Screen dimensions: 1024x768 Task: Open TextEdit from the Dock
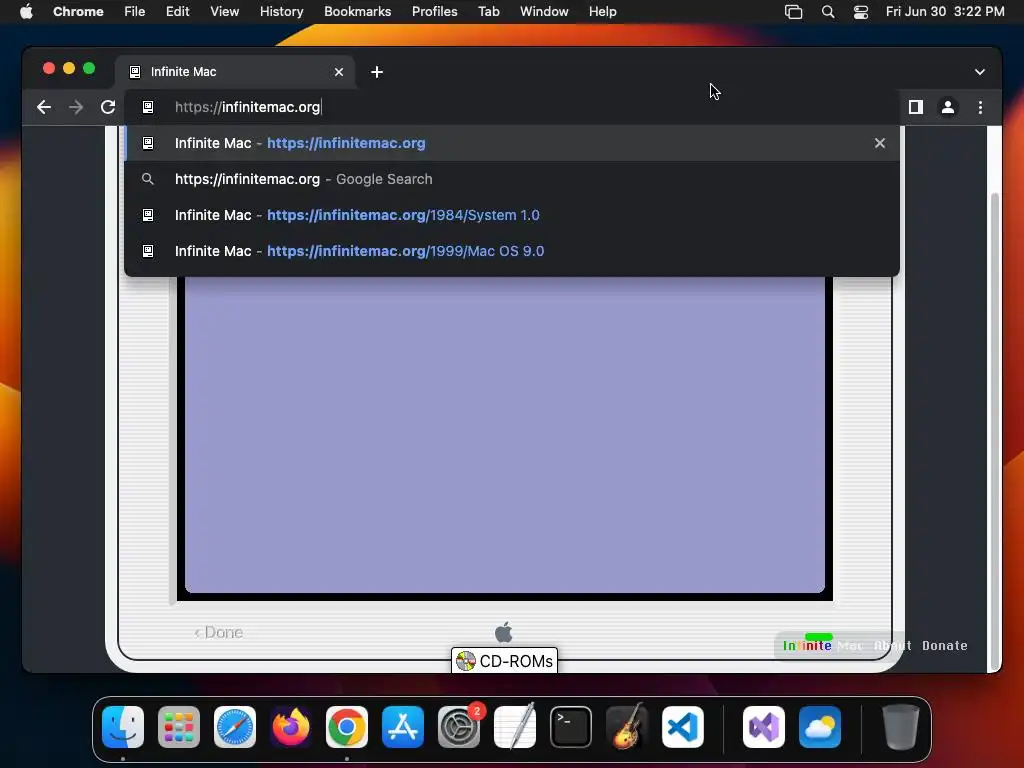coord(515,727)
